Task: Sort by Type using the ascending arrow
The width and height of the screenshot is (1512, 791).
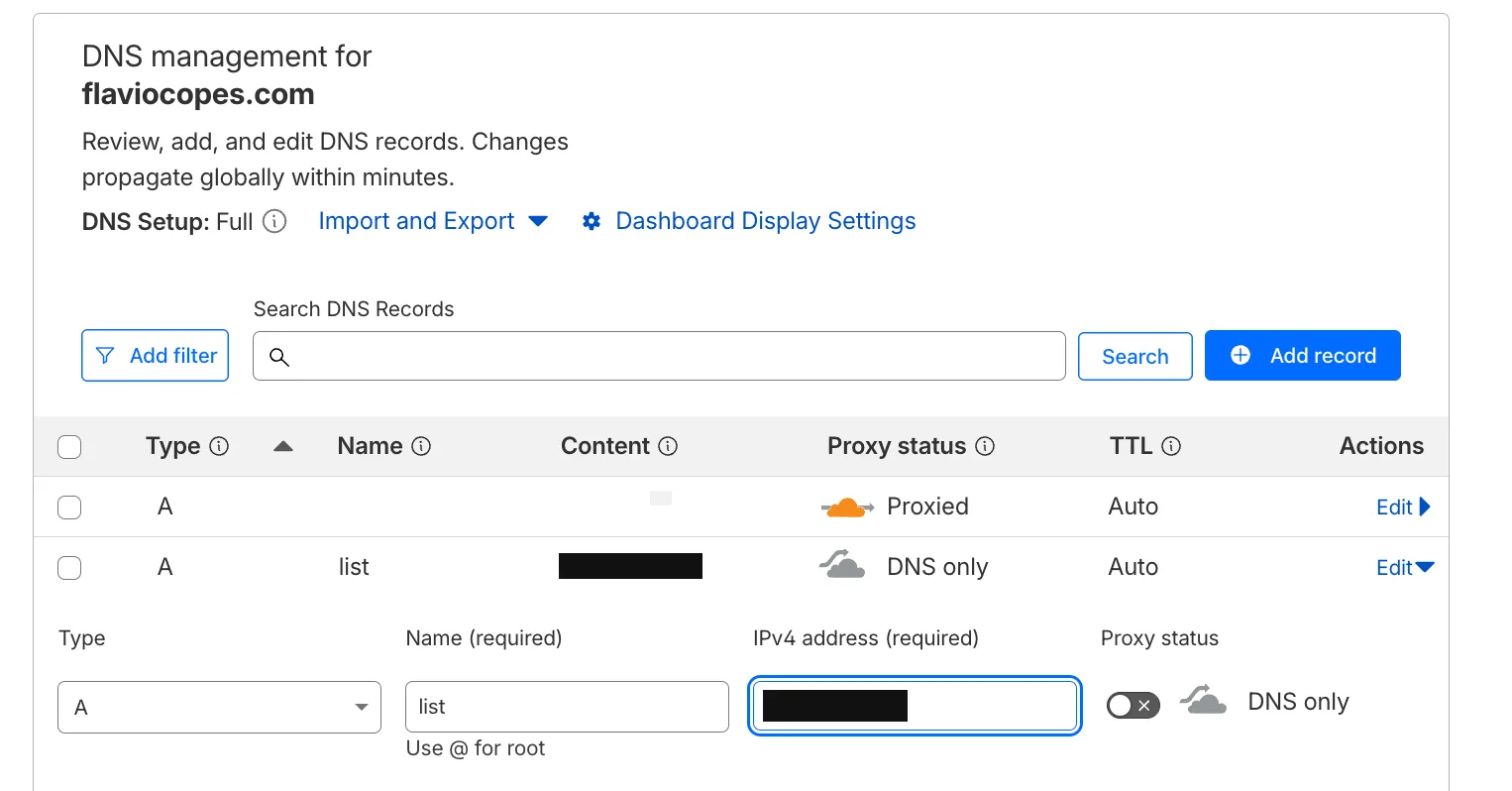Action: (x=283, y=446)
